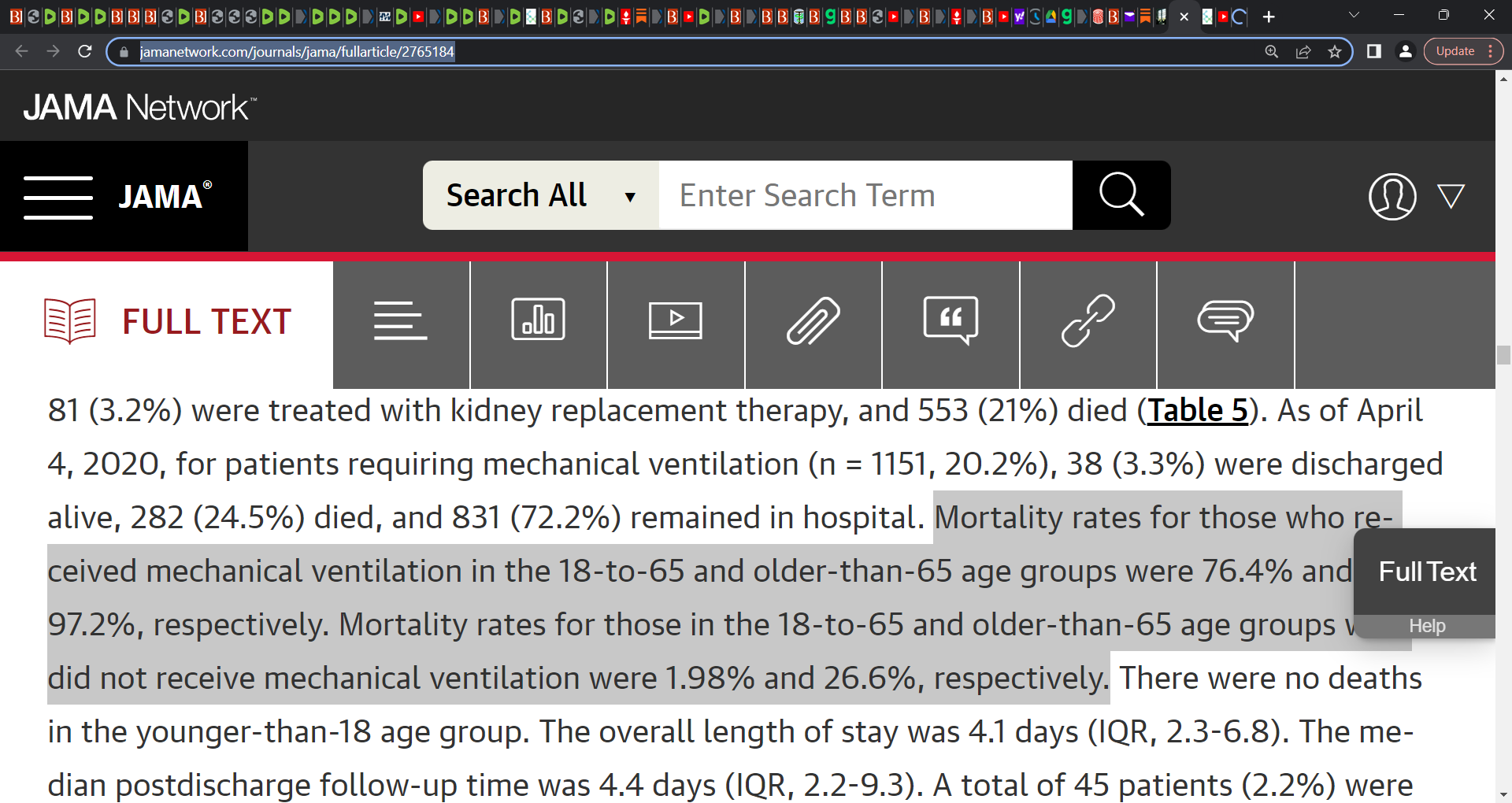This screenshot has height=803, width=1512.
Task: Click the Update browser button
Action: pos(1455,51)
